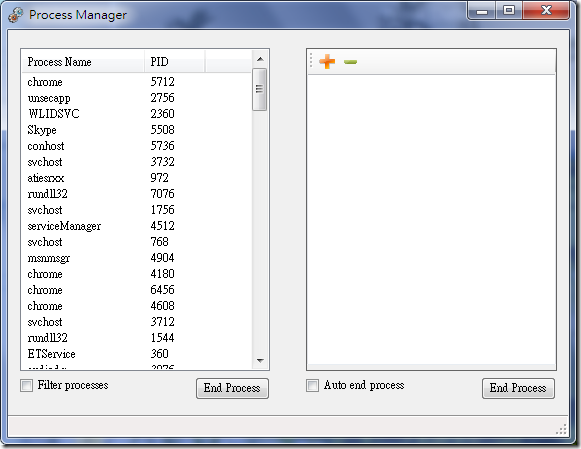Select the svchost row with PID 3712

pyautogui.click(x=137, y=322)
